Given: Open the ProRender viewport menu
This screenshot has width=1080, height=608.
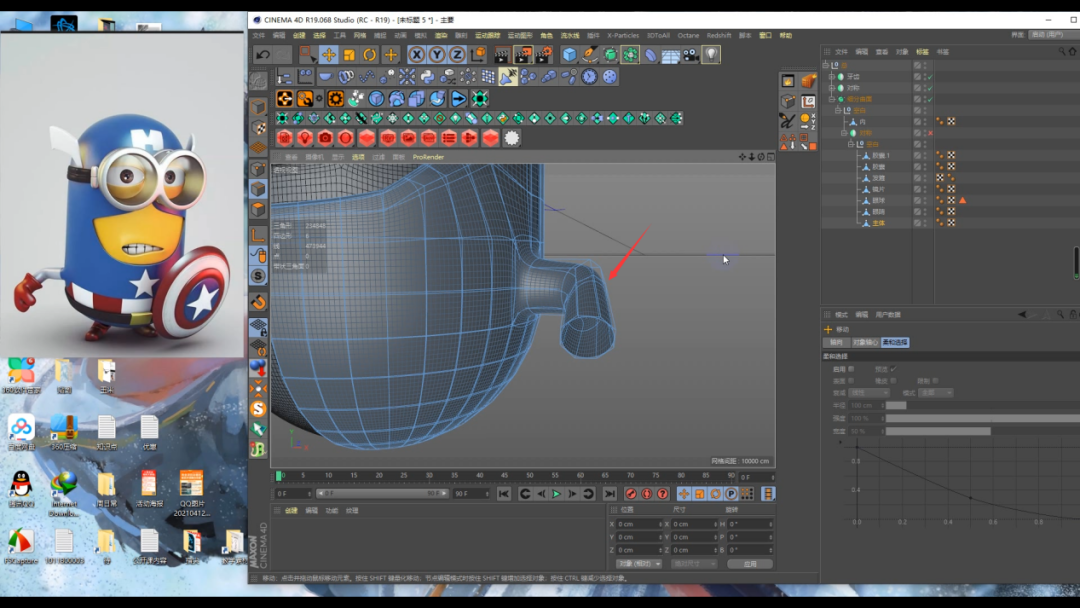Looking at the screenshot, I should pyautogui.click(x=428, y=157).
